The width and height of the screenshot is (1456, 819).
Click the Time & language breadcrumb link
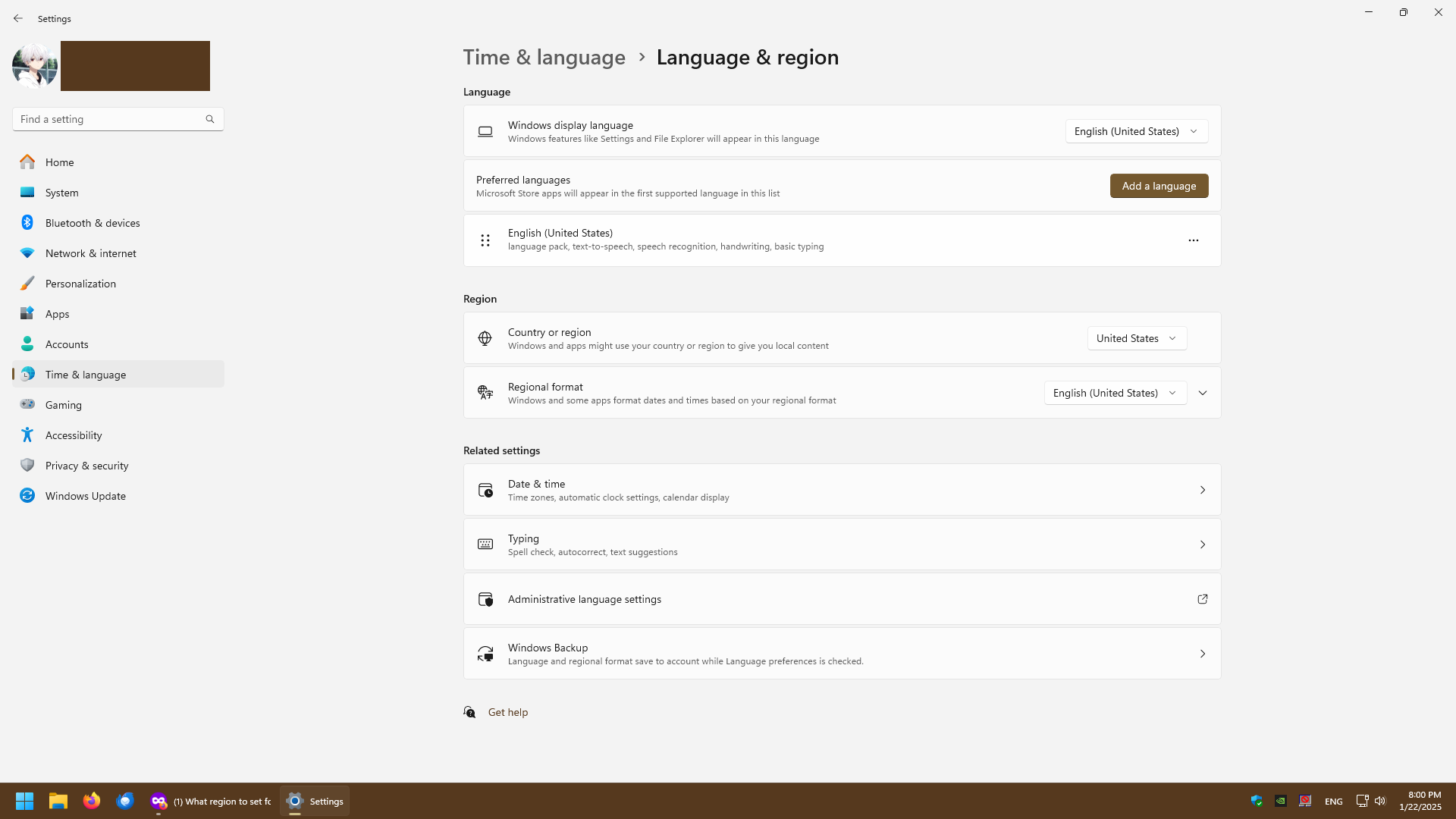click(x=544, y=58)
